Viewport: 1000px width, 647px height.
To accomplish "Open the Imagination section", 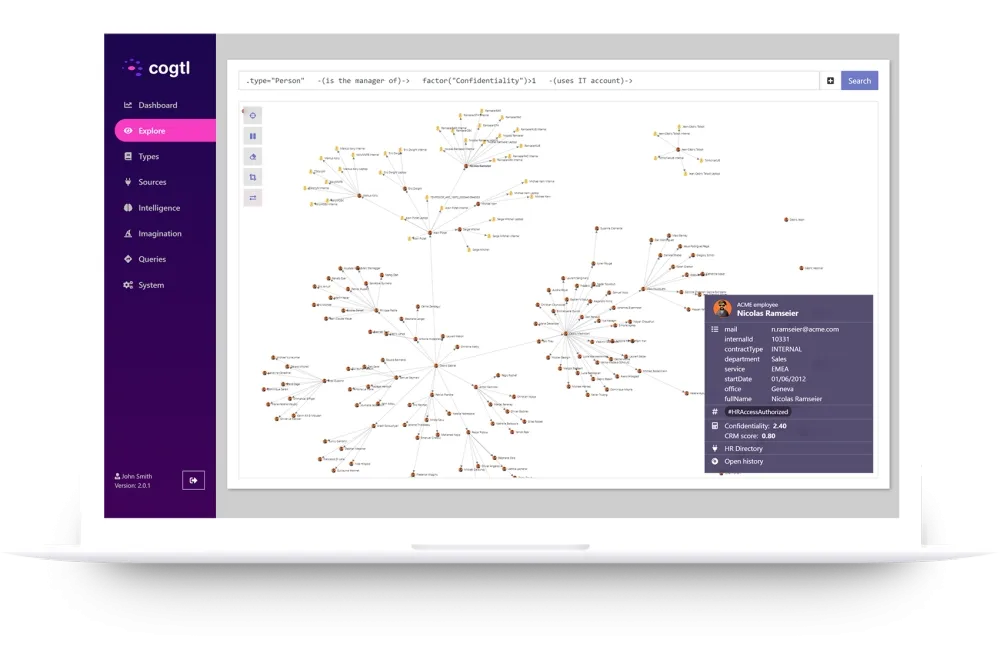I will 160,234.
